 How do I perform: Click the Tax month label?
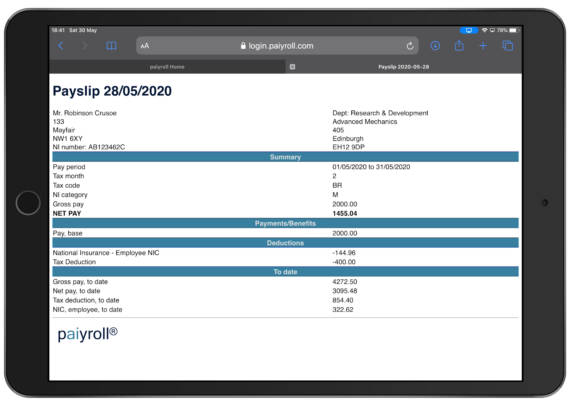pos(68,176)
